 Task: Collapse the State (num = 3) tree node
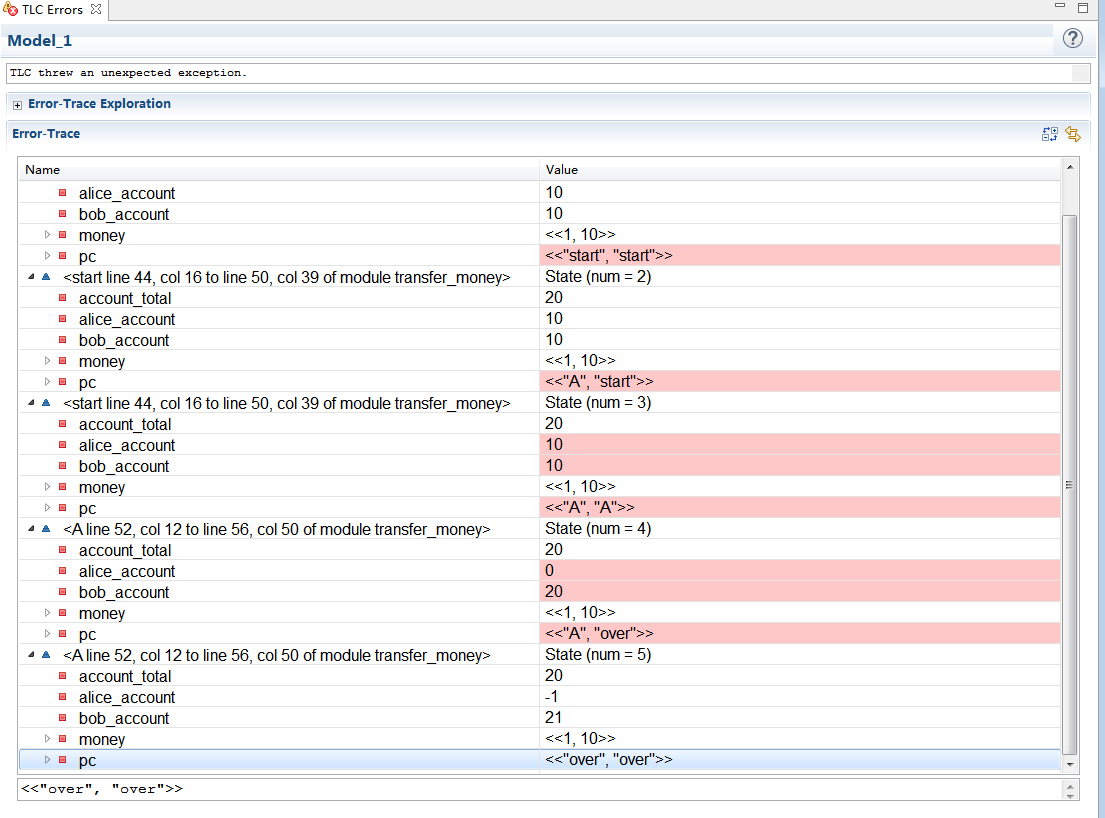pyautogui.click(x=31, y=403)
